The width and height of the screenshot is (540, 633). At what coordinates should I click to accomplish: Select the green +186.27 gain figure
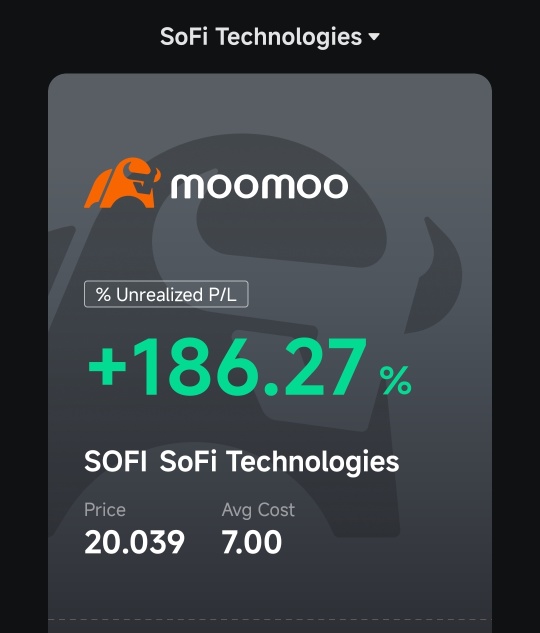tap(228, 367)
